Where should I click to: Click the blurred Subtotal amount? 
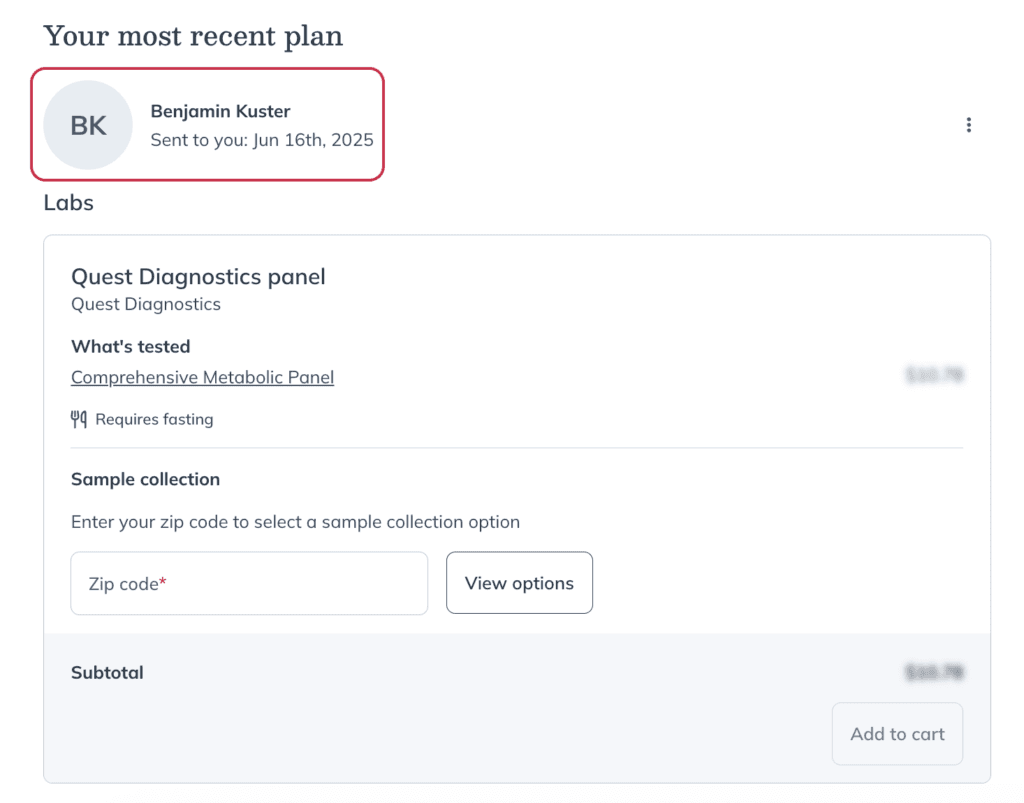935,672
